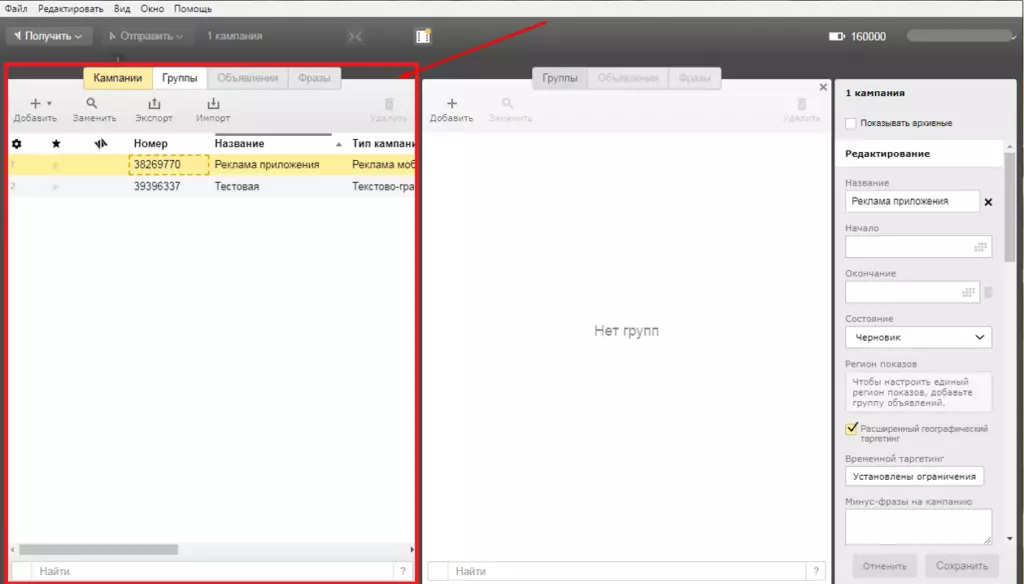Screen dimensions: 1024x584
Task: Click the notes panel icon in top toolbar
Action: point(423,36)
